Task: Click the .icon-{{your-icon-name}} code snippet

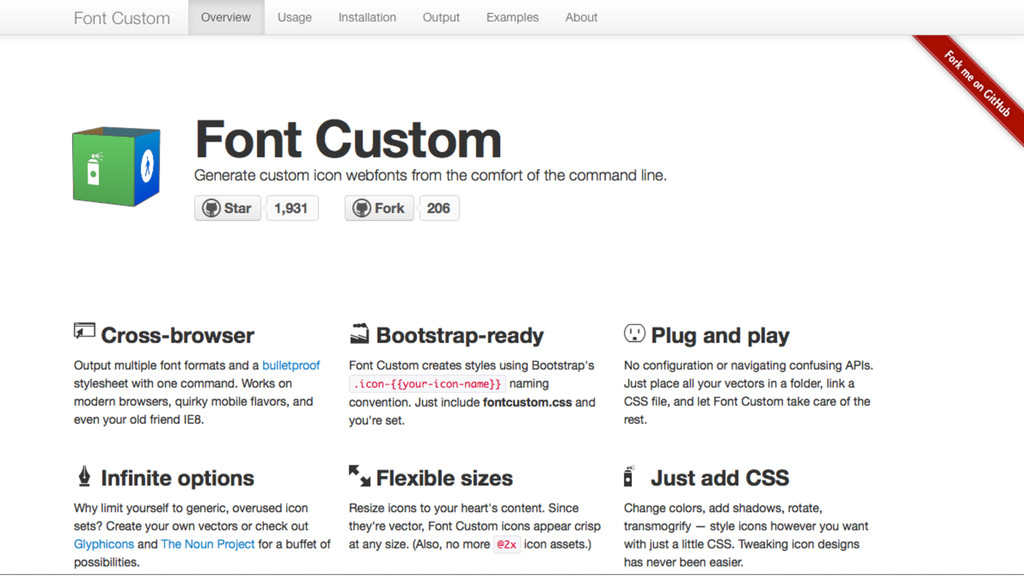Action: pyautogui.click(x=427, y=384)
